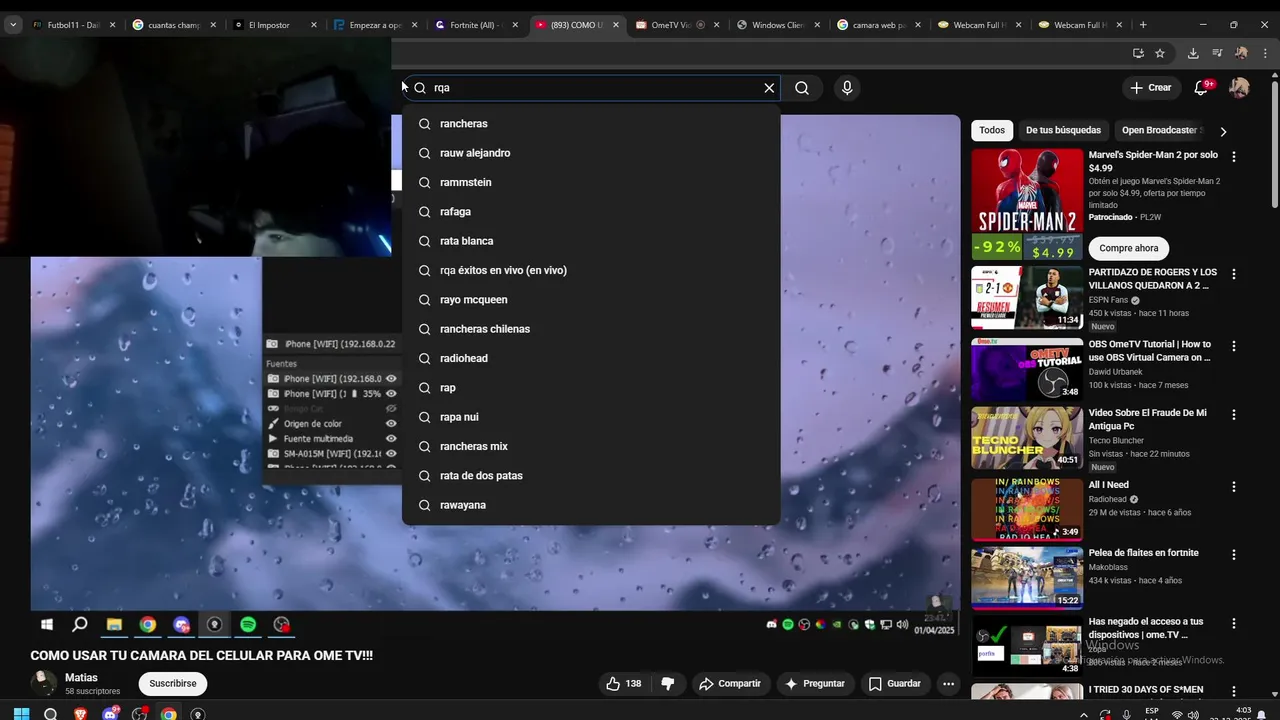
Task: Open Brave browser on taskbar
Action: coord(80,714)
